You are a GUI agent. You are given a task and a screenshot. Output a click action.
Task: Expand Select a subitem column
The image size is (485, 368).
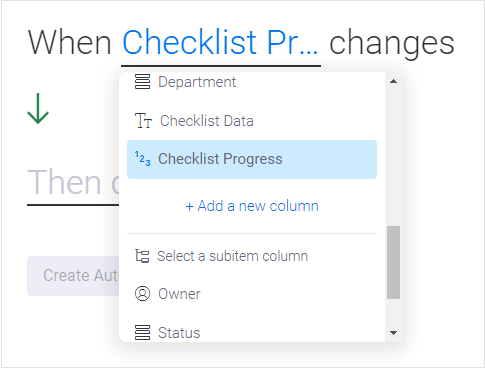(x=252, y=256)
